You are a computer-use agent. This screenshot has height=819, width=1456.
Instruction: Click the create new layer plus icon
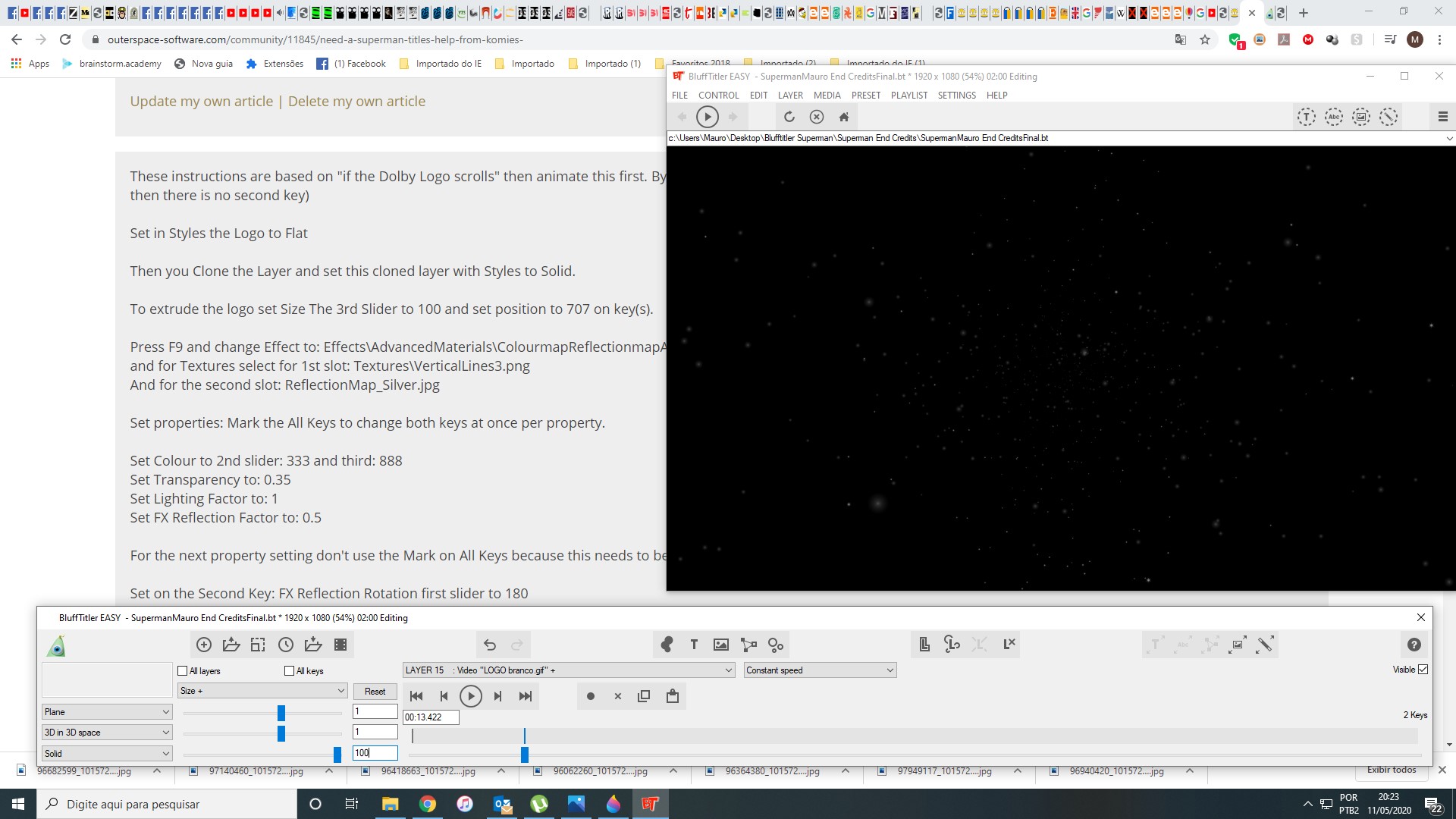203,645
